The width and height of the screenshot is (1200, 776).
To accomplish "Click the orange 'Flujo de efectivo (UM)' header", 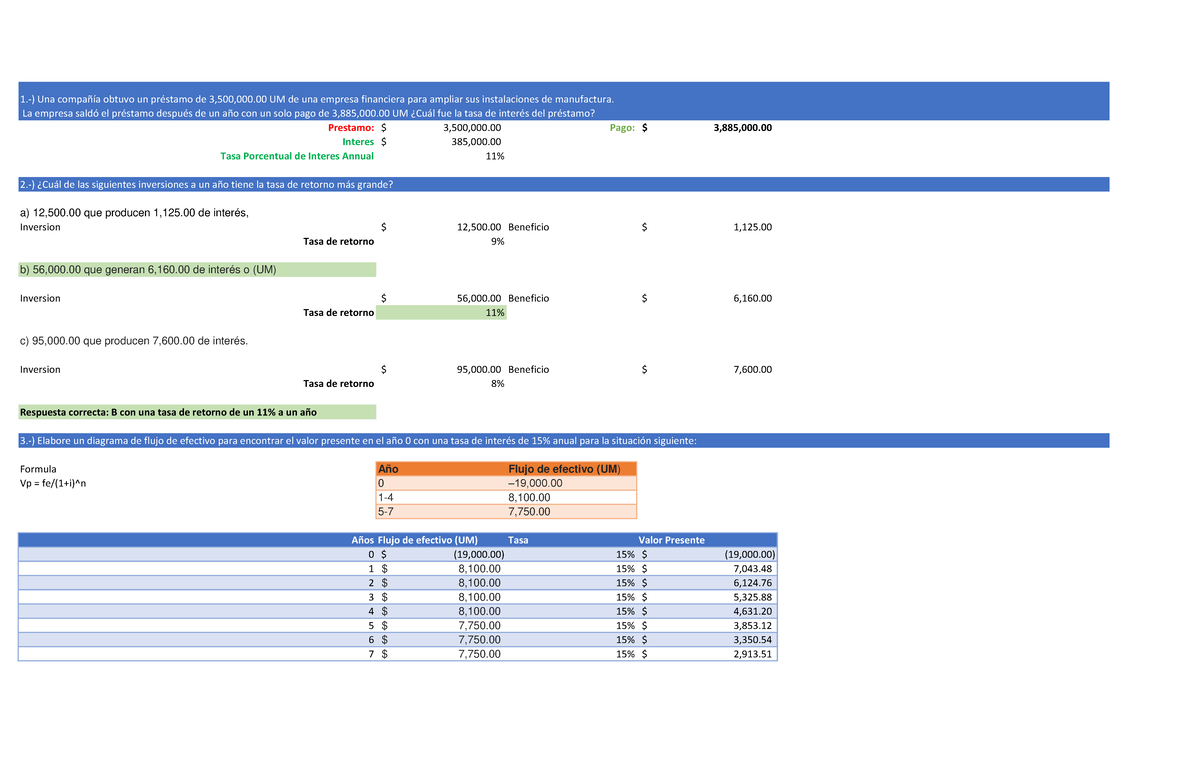I will click(x=564, y=469).
